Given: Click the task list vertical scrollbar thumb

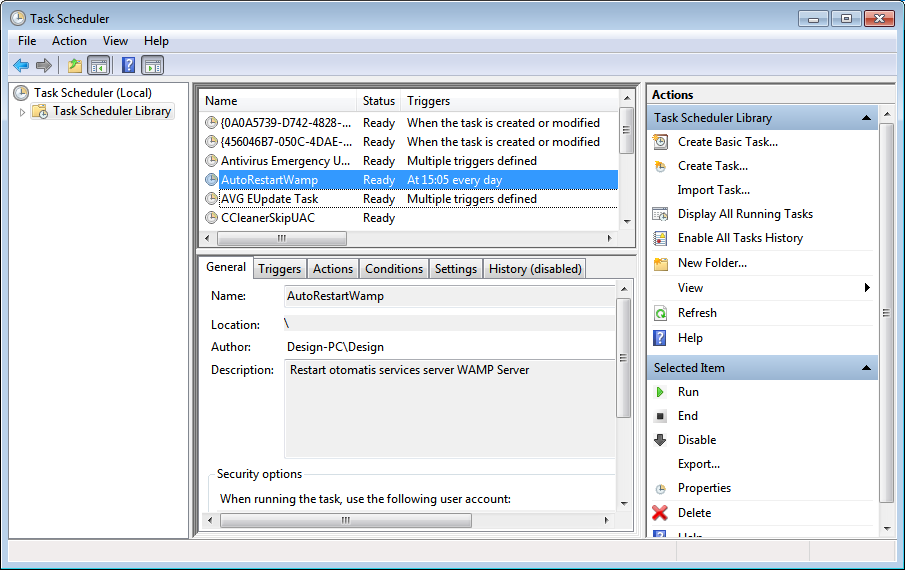Looking at the screenshot, I should click(x=626, y=130).
